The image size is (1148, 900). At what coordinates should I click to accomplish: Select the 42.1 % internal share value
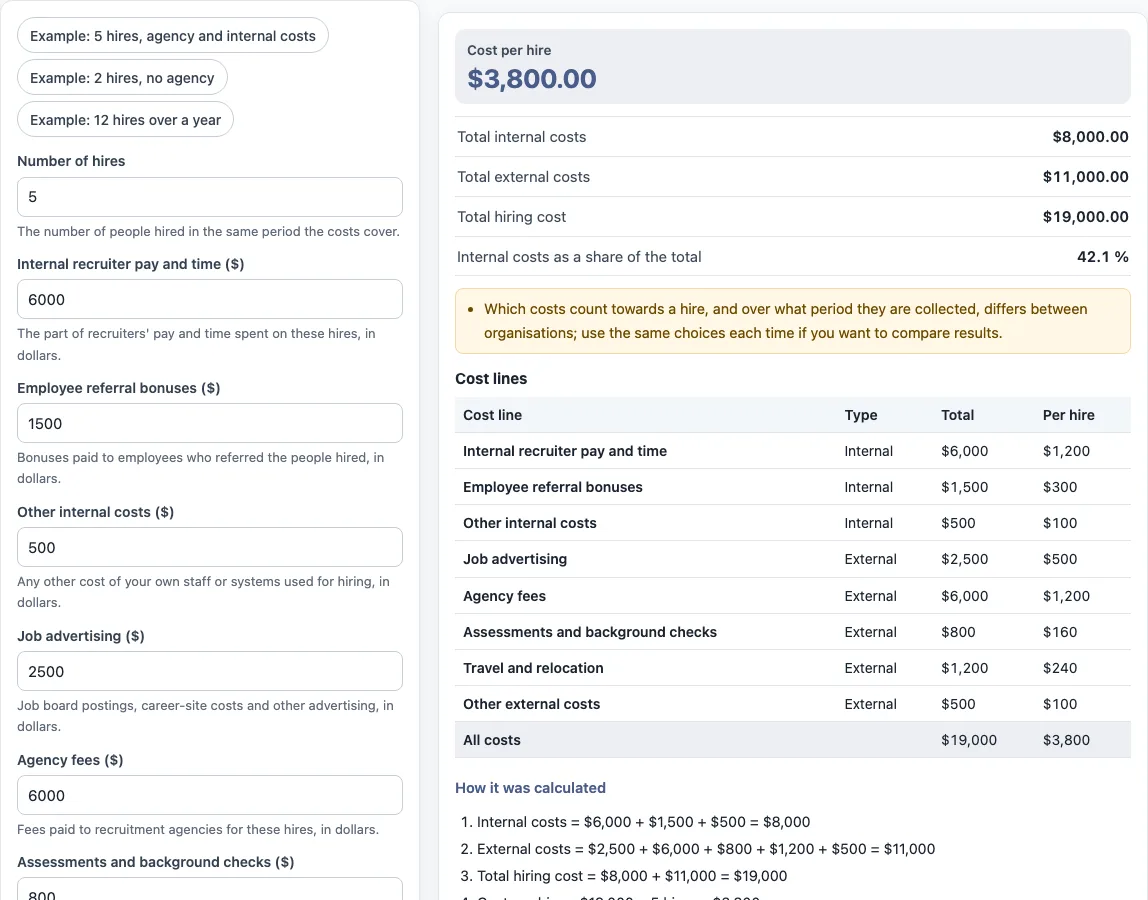coord(1103,257)
